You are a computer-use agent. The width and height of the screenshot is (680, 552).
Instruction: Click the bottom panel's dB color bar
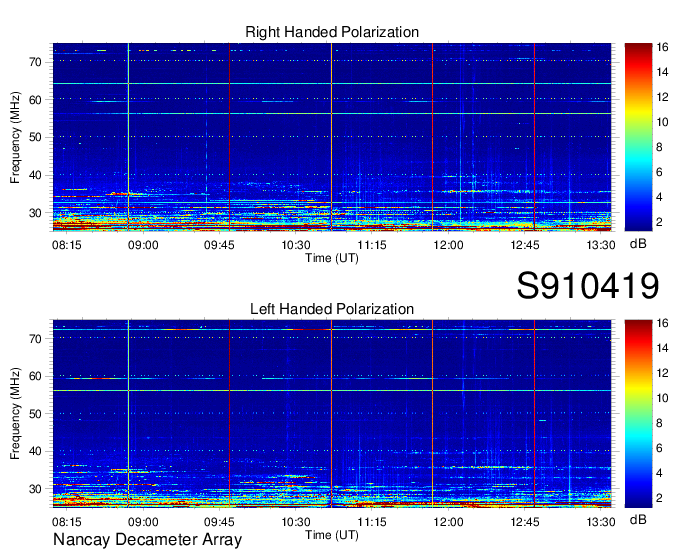tap(638, 414)
